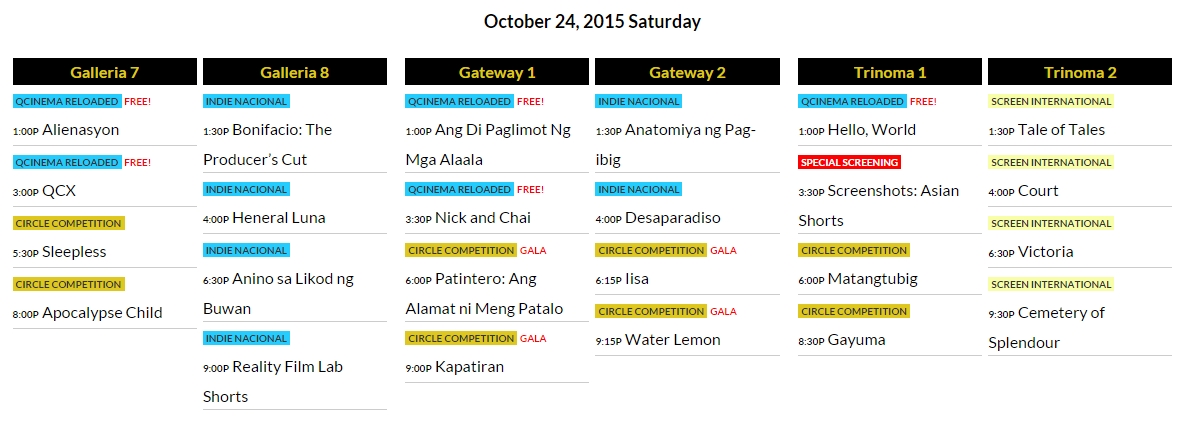Select the Apocalypse Child screening
Image resolution: width=1184 pixels, height=430 pixels.
pyautogui.click(x=102, y=313)
